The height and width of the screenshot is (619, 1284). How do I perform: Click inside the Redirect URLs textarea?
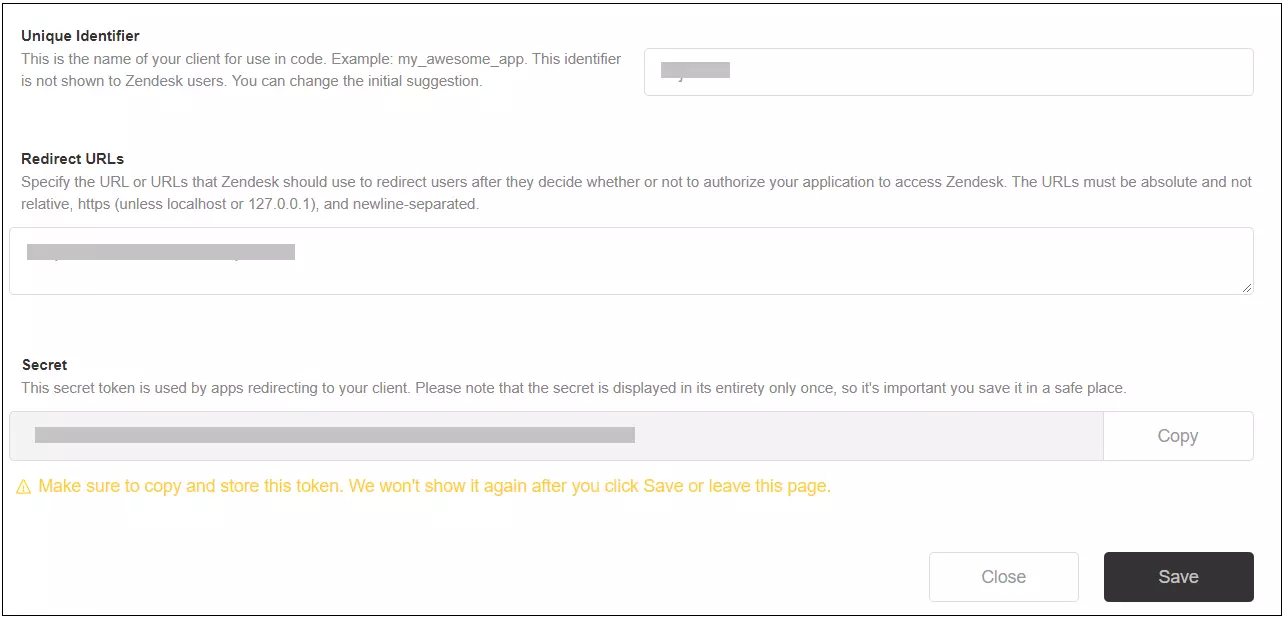(630, 260)
